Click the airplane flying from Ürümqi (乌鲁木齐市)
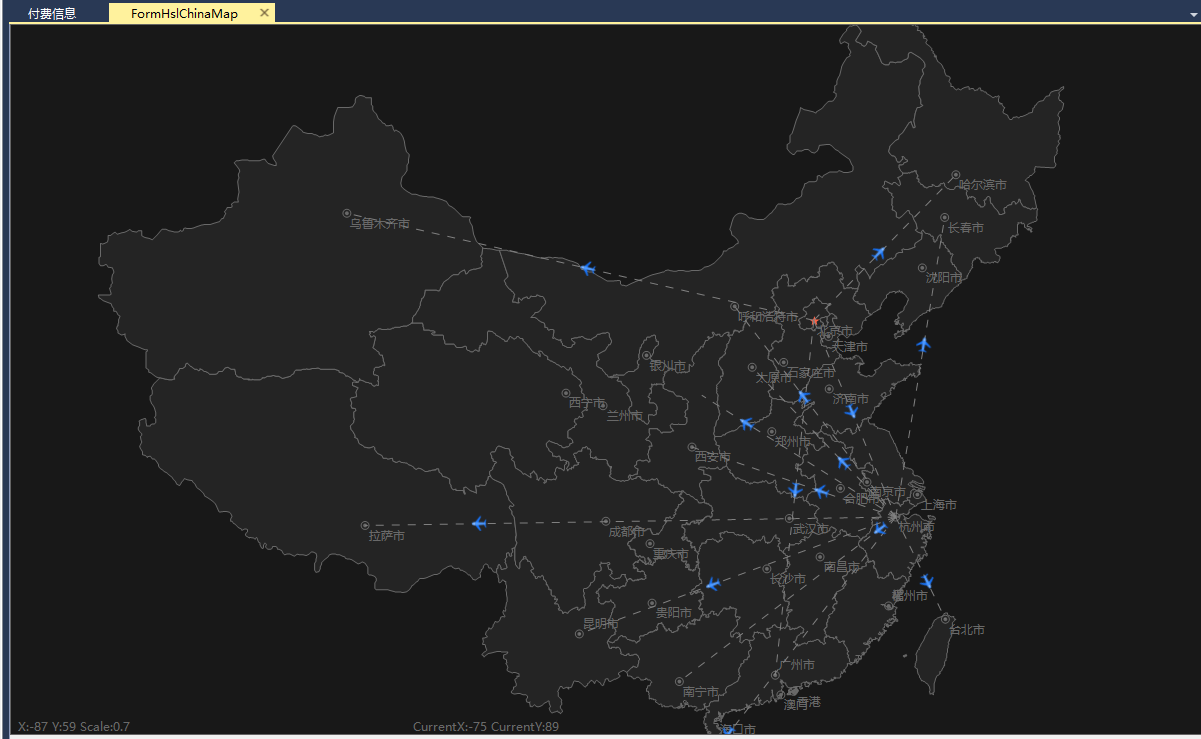The width and height of the screenshot is (1201, 739). tap(587, 268)
